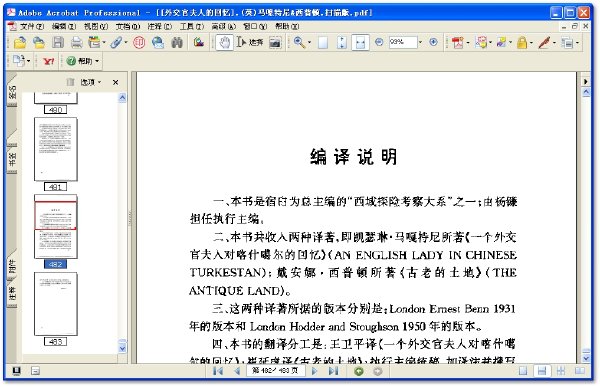This screenshot has height=387, width=600.
Task: Click the Save diskette icon
Action: (x=58, y=42)
